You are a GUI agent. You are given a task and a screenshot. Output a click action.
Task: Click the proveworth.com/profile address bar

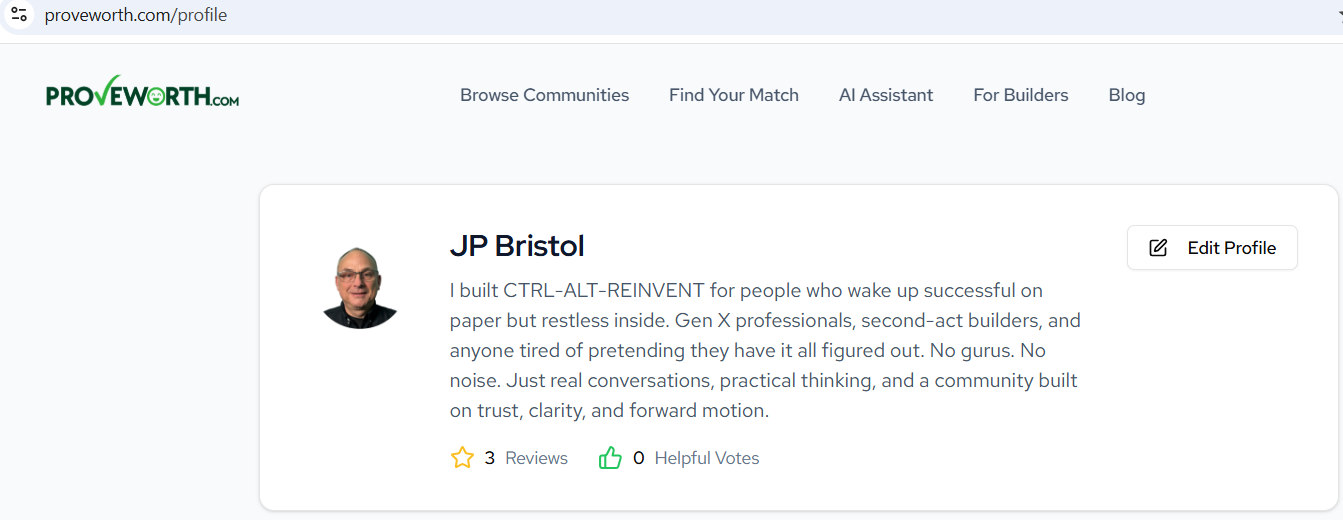coord(136,15)
